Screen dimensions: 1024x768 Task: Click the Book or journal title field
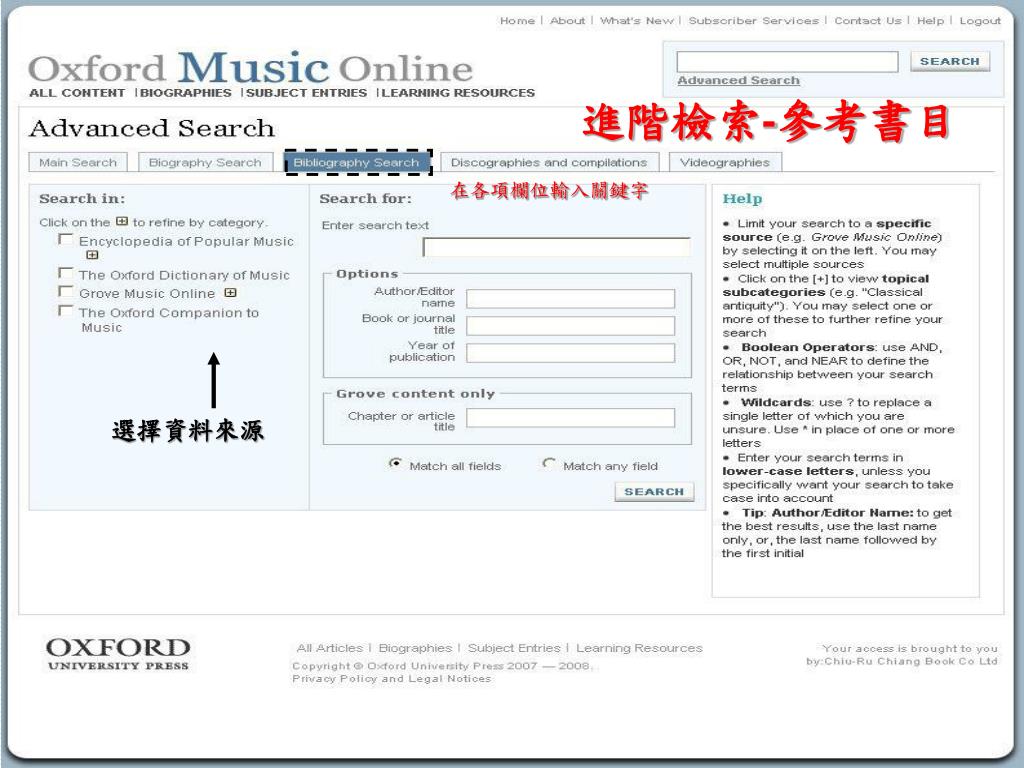coord(570,326)
